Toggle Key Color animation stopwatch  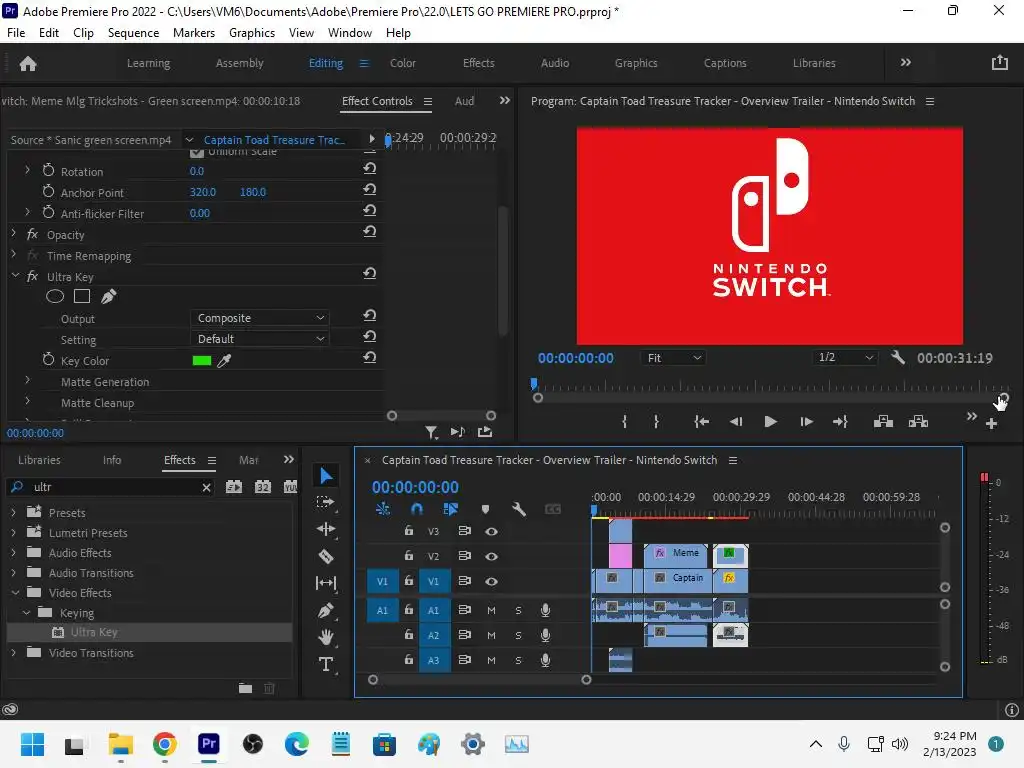coord(48,360)
